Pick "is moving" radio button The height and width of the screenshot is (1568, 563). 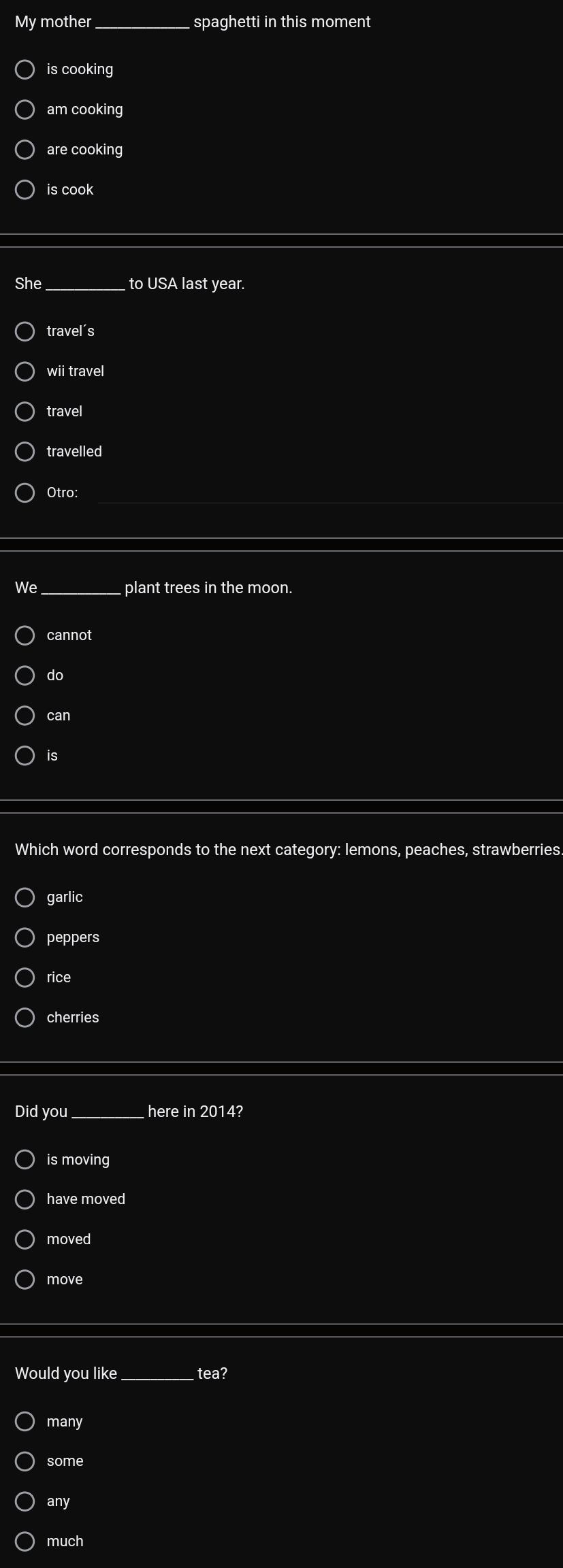tap(25, 1160)
